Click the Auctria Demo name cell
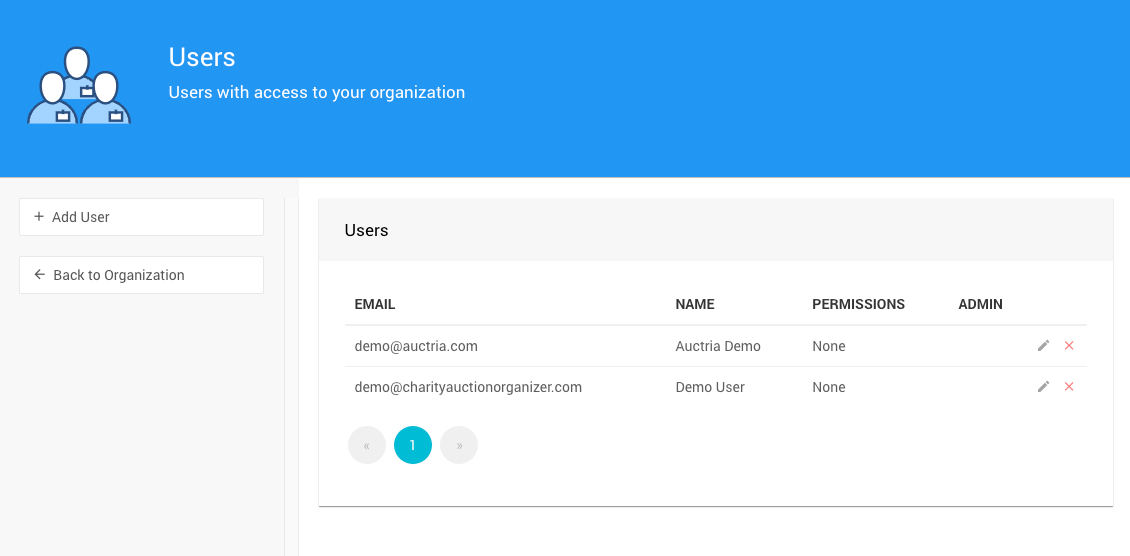Viewport: 1130px width, 556px height. [x=718, y=346]
